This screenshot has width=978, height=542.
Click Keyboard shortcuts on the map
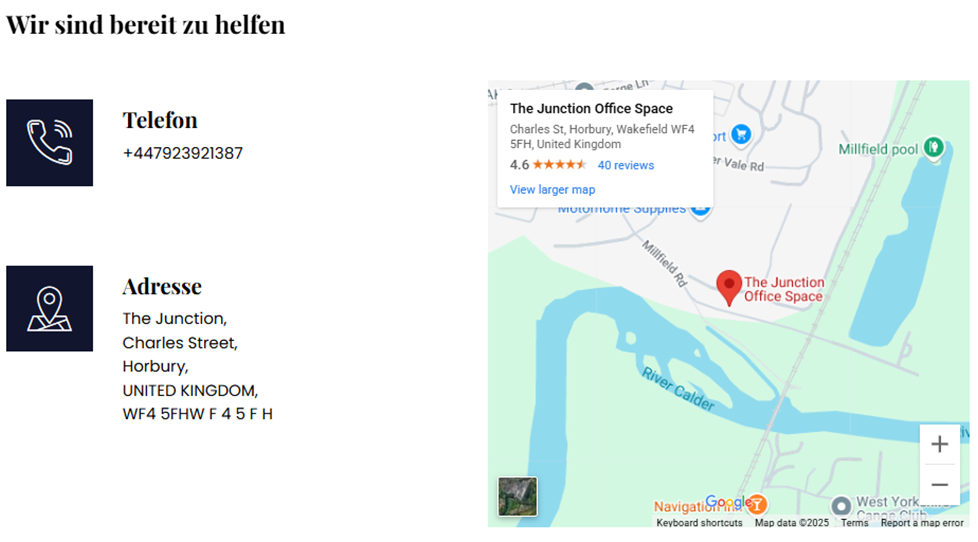699,523
